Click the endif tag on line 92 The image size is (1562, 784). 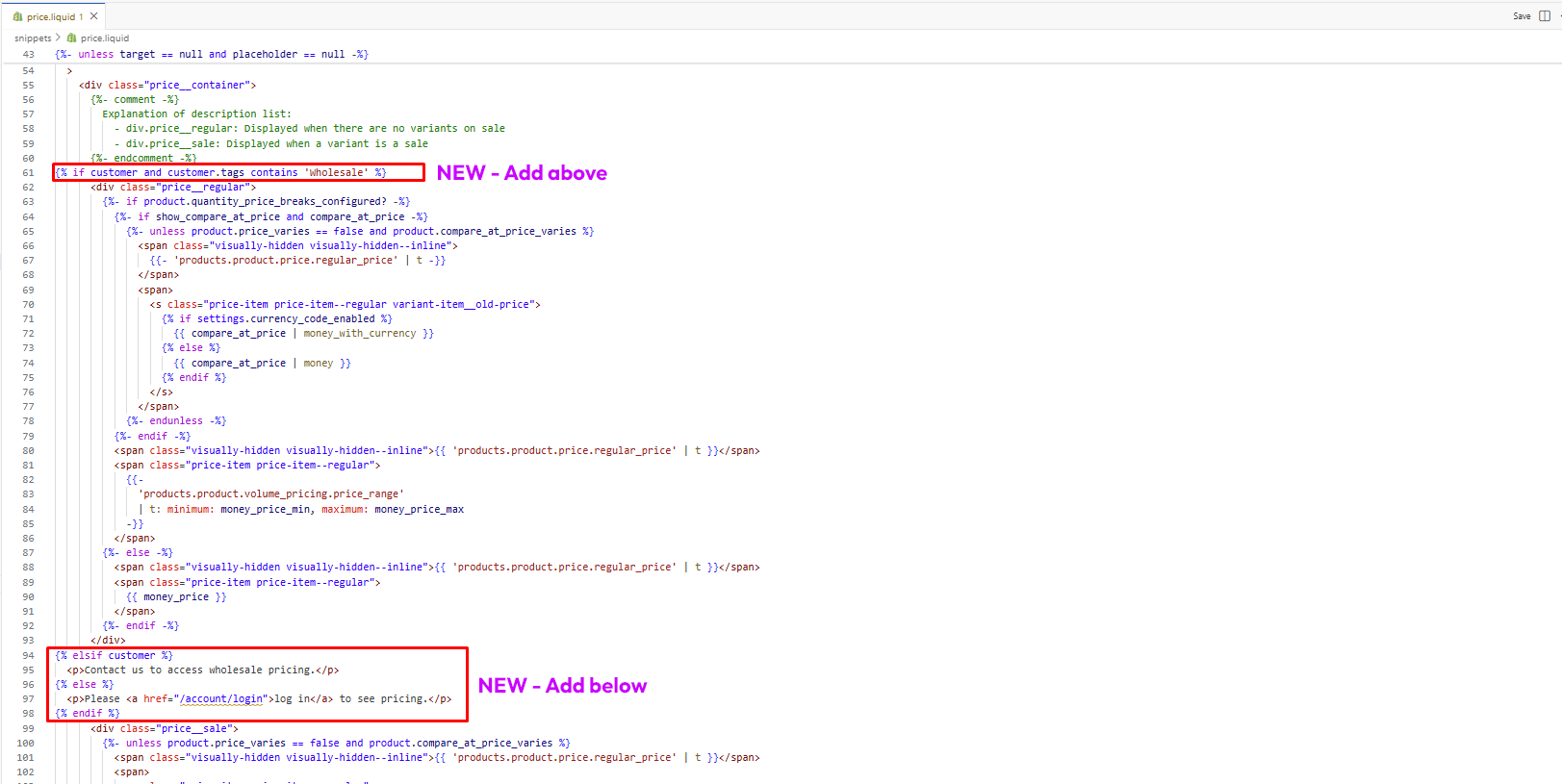(x=141, y=625)
